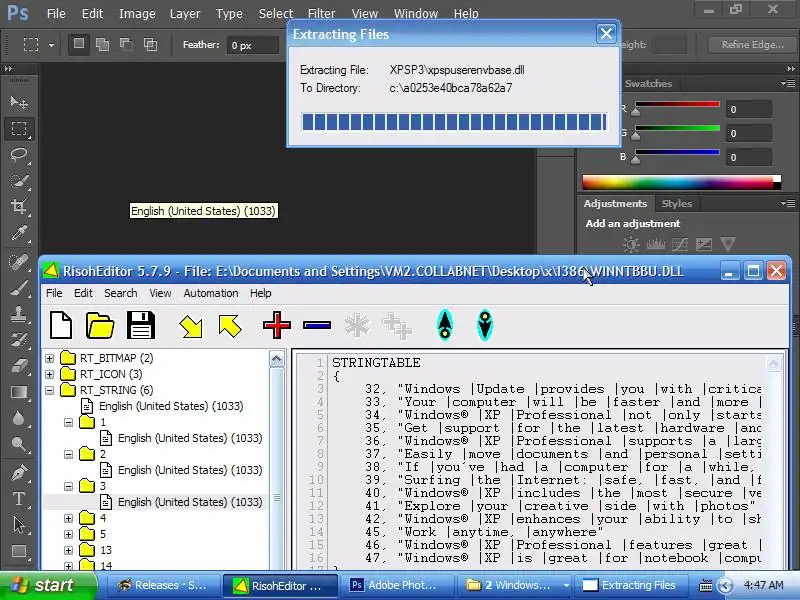Image resolution: width=800 pixels, height=600 pixels.
Task: Choose Subtract from selection mode
Action: pyautogui.click(x=127, y=44)
